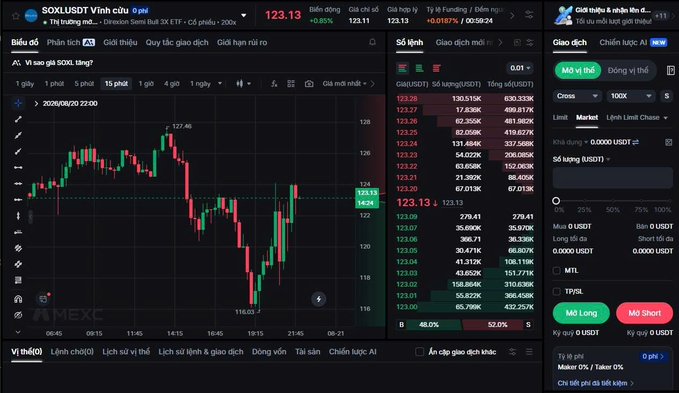Switch to Mở vị thế toggle

578,70
